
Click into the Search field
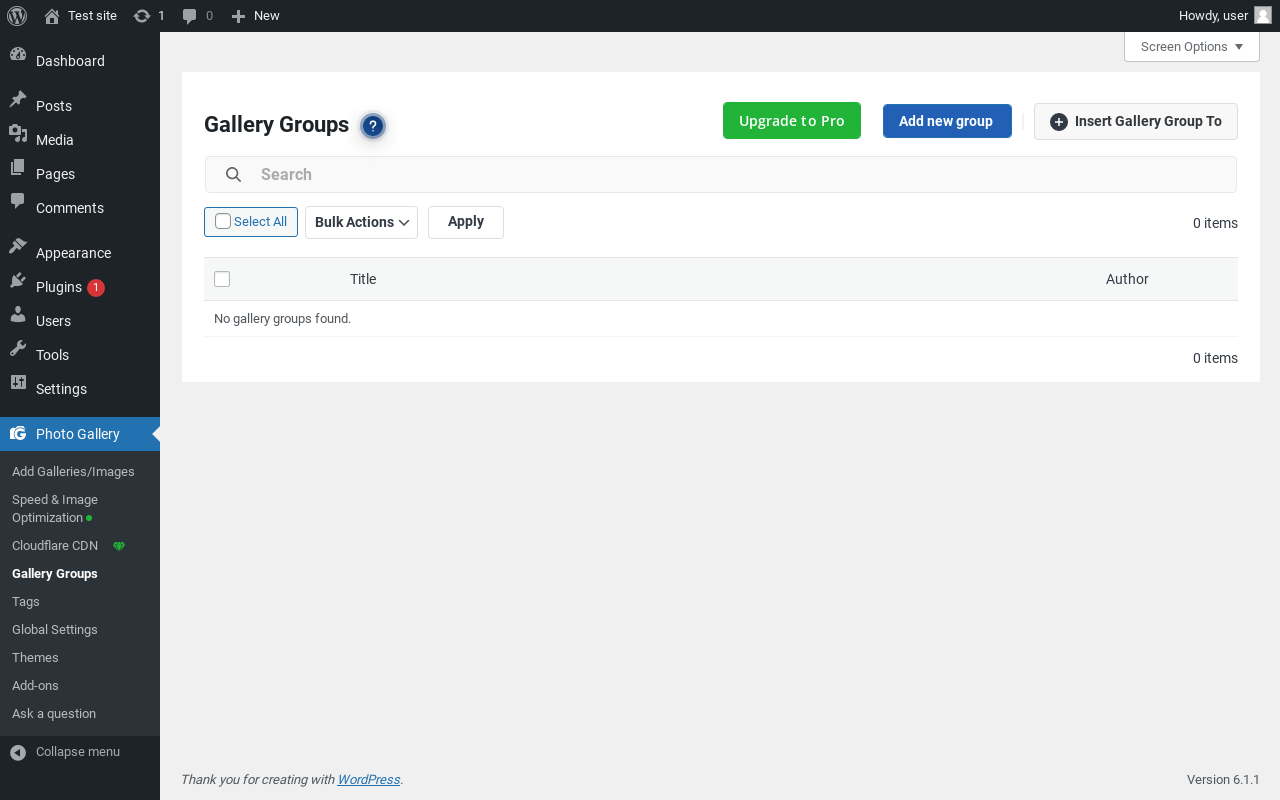721,174
